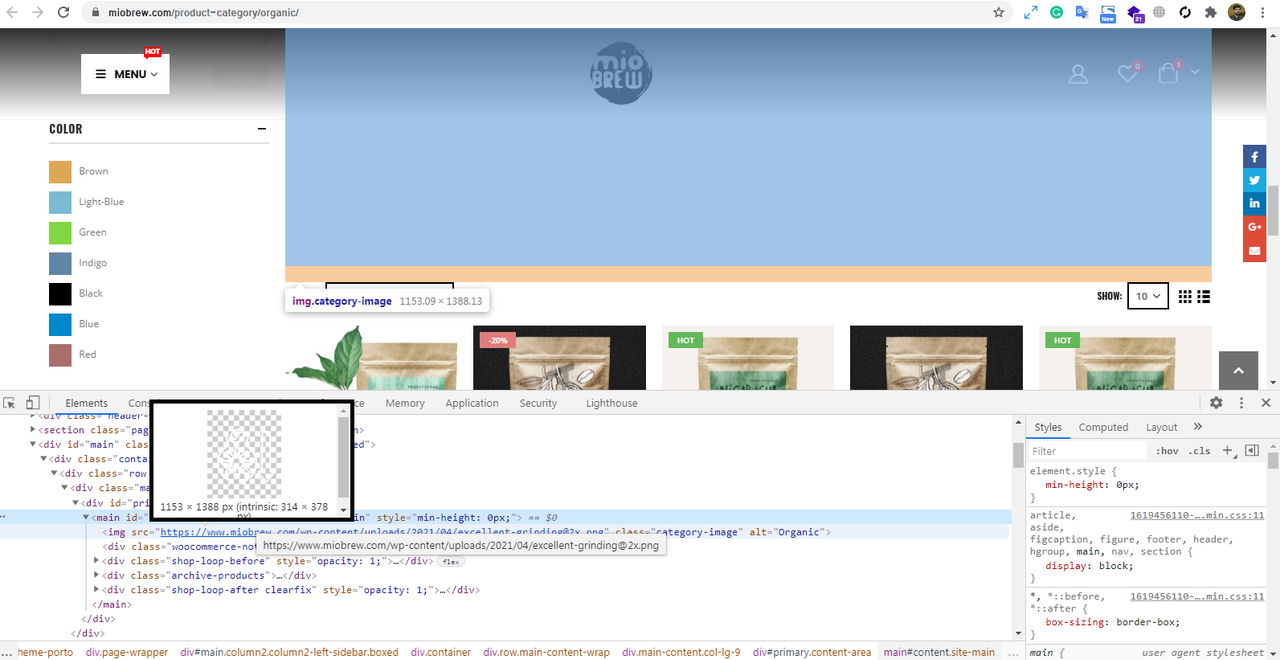Screen dimensions: 1280x660
Task: Open the Chrome profile avatar
Action: (1237, 13)
